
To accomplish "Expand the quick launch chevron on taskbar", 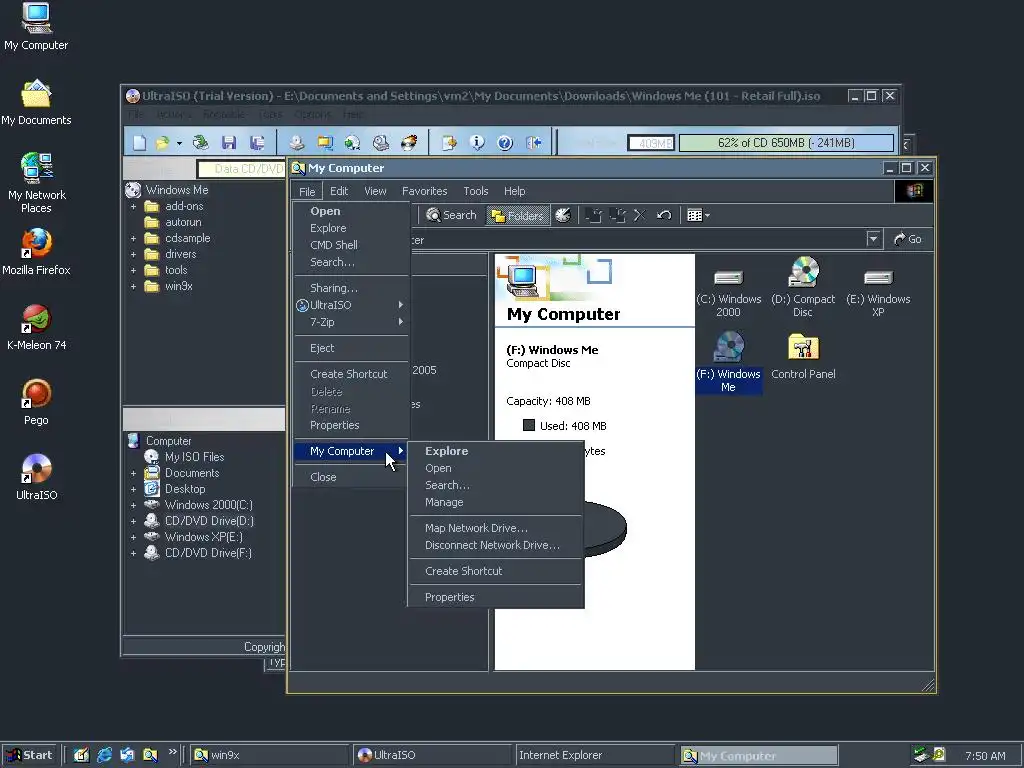I will pyautogui.click(x=172, y=752).
